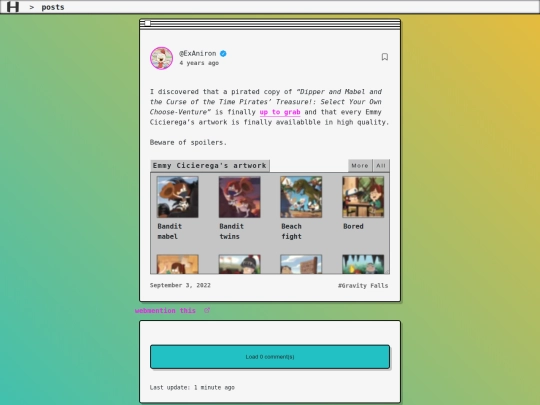Click the Load 0 comment(s) button
The image size is (540, 405).
pyautogui.click(x=270, y=357)
